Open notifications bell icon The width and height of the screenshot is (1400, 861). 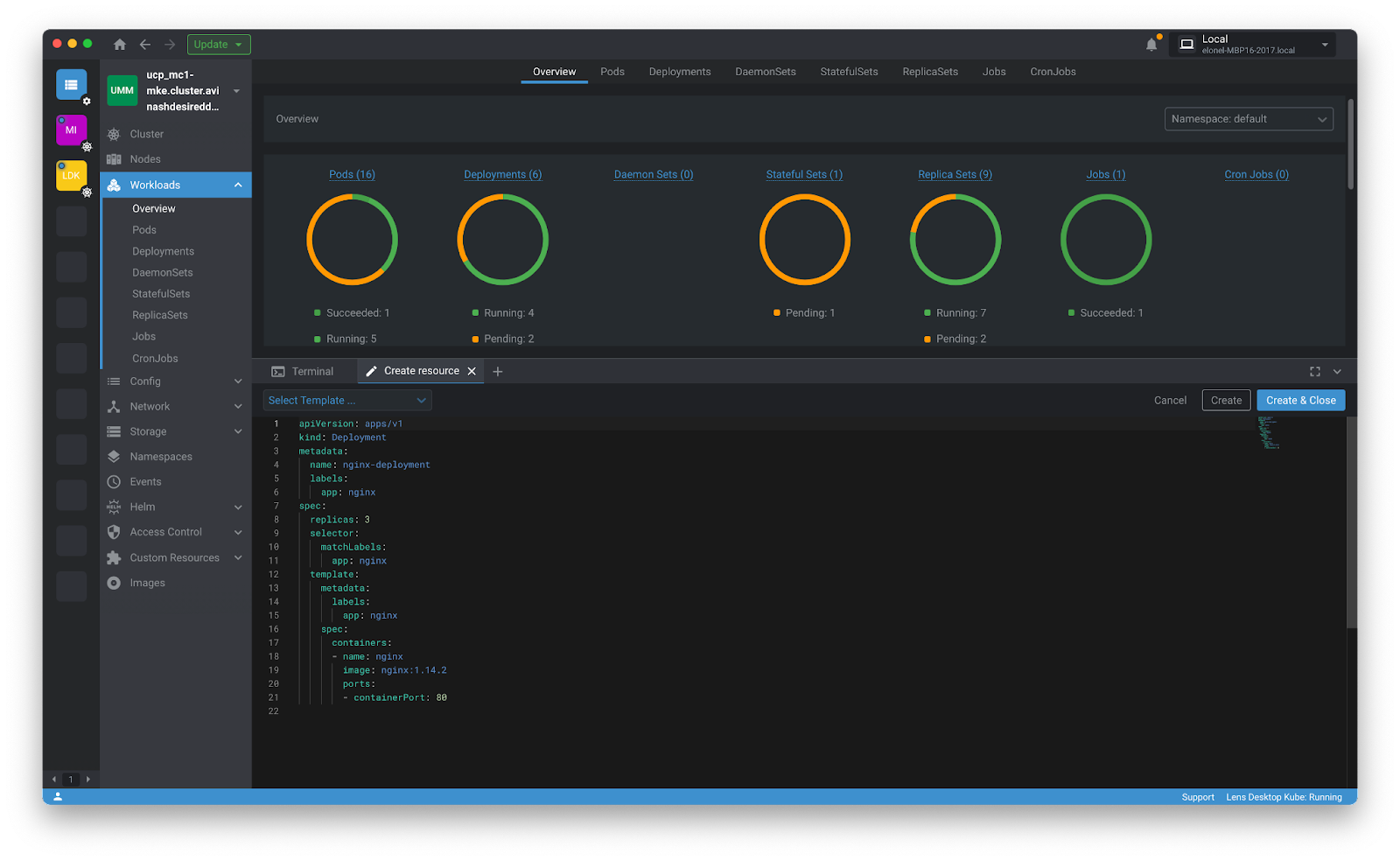(1151, 45)
